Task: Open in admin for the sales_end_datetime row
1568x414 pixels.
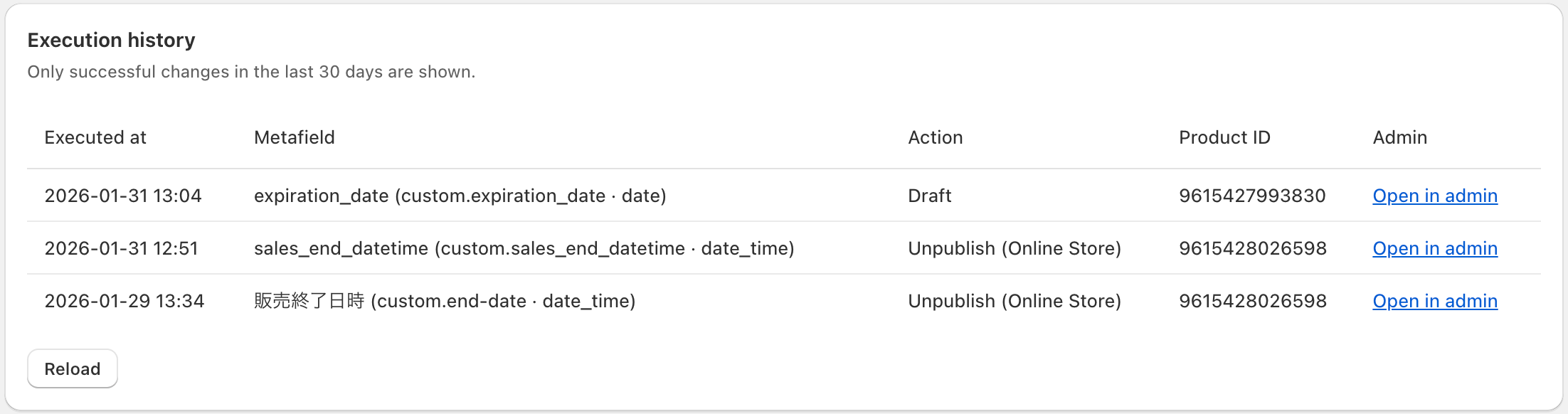Action: pos(1434,248)
